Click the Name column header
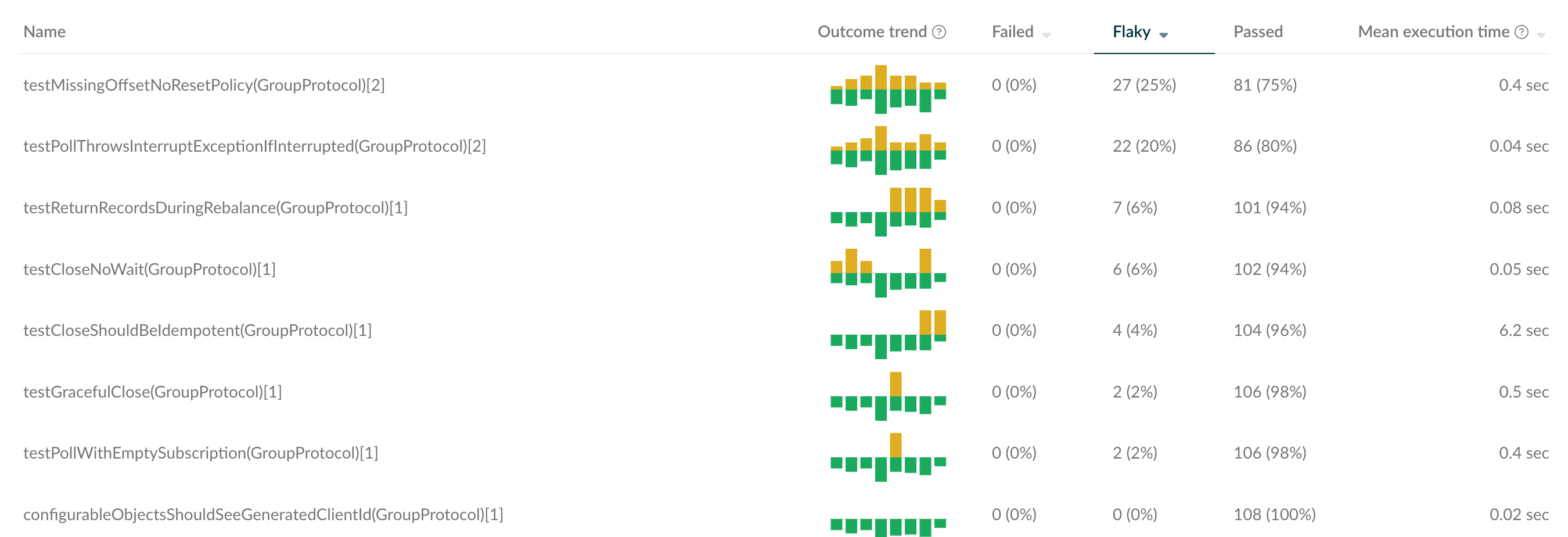Image resolution: width=1568 pixels, height=537 pixels. click(45, 31)
